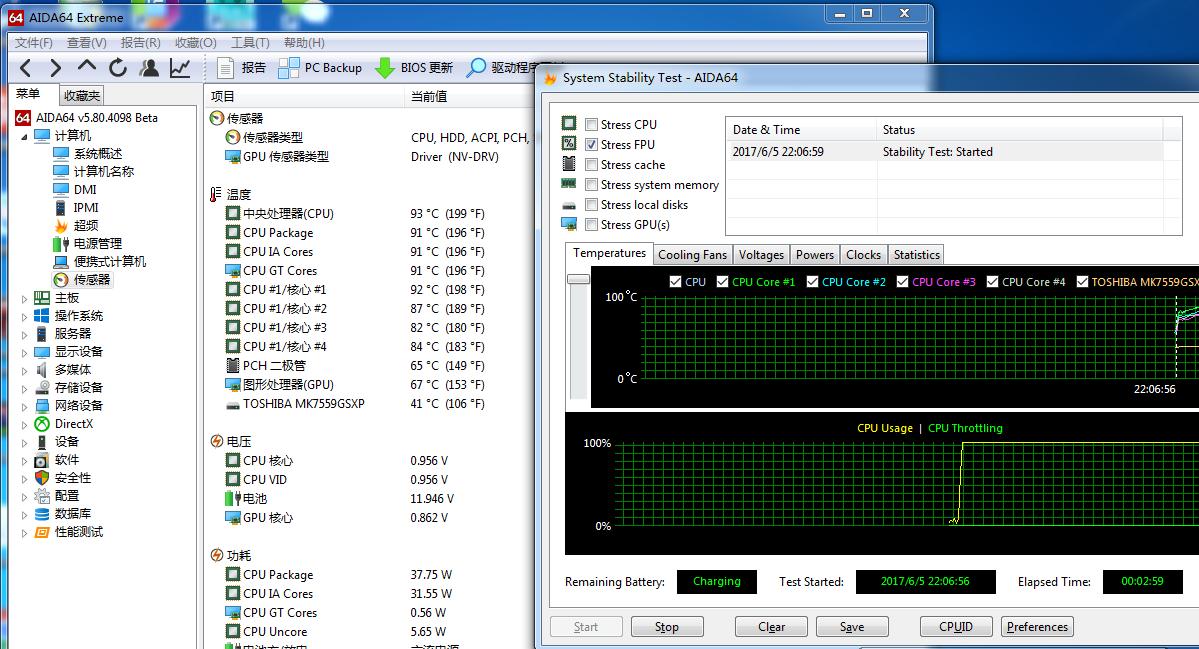Click the BIOS 更新 green arrow icon

pyautogui.click(x=385, y=68)
